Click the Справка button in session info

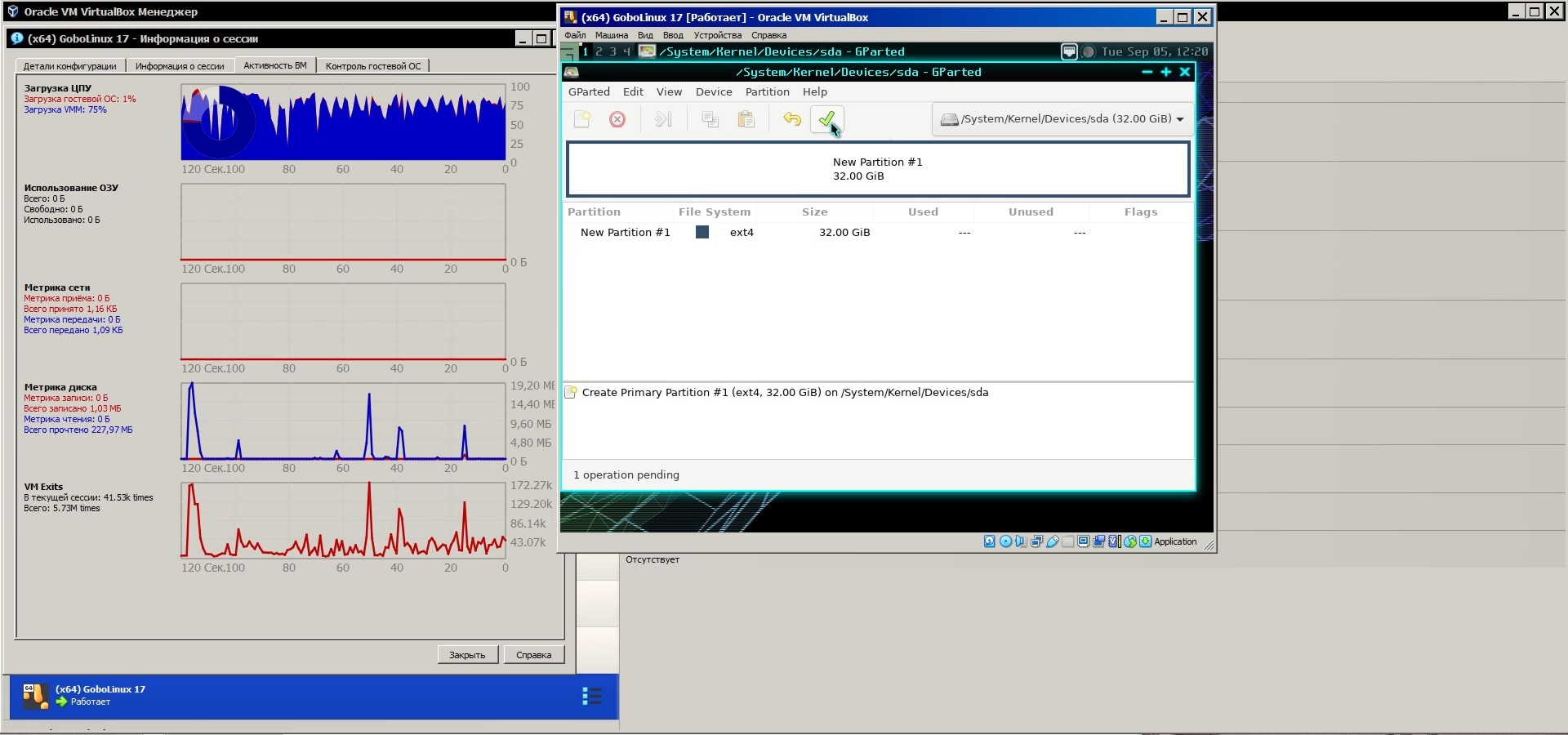tap(533, 655)
